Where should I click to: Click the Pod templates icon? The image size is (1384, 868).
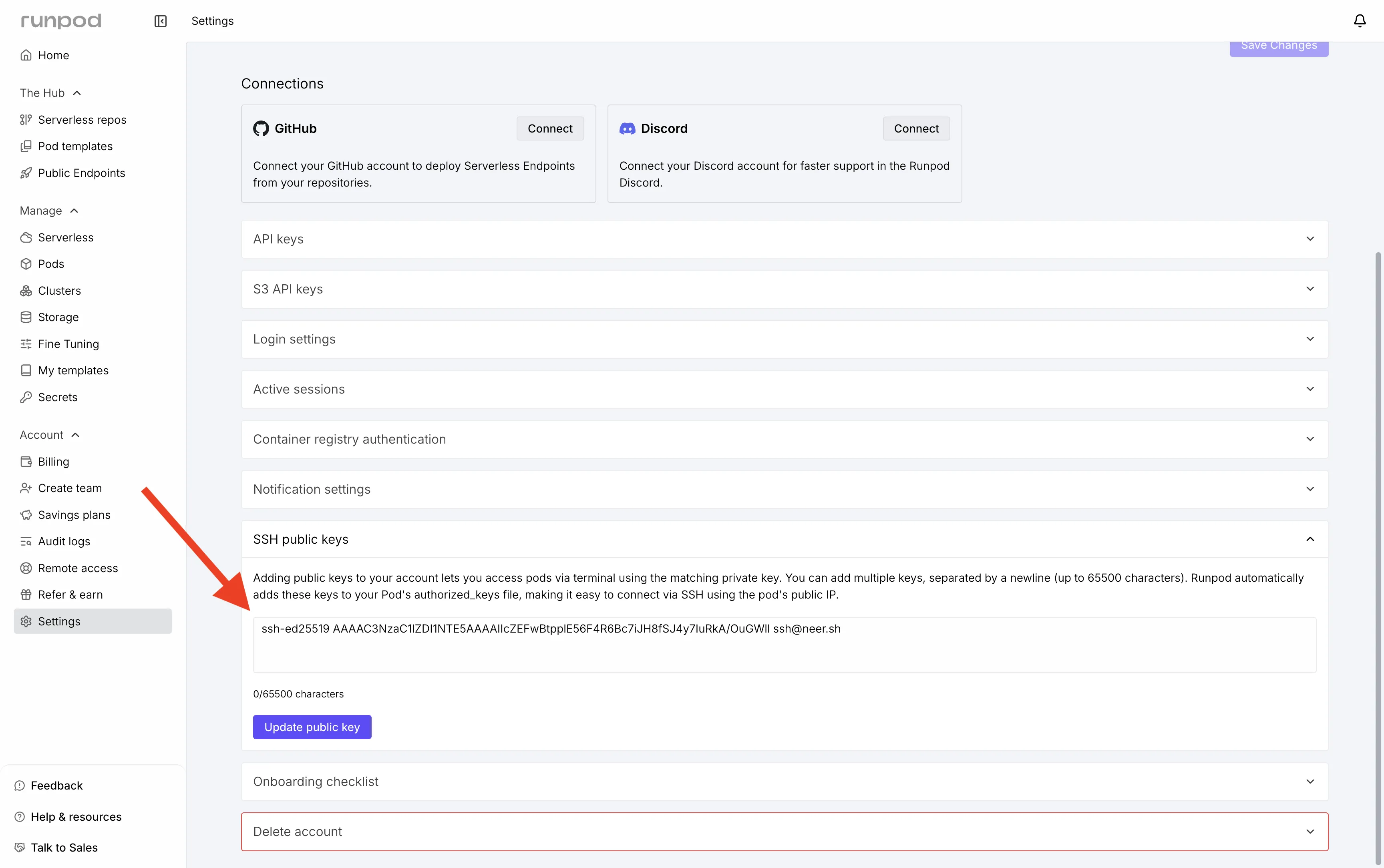click(26, 147)
